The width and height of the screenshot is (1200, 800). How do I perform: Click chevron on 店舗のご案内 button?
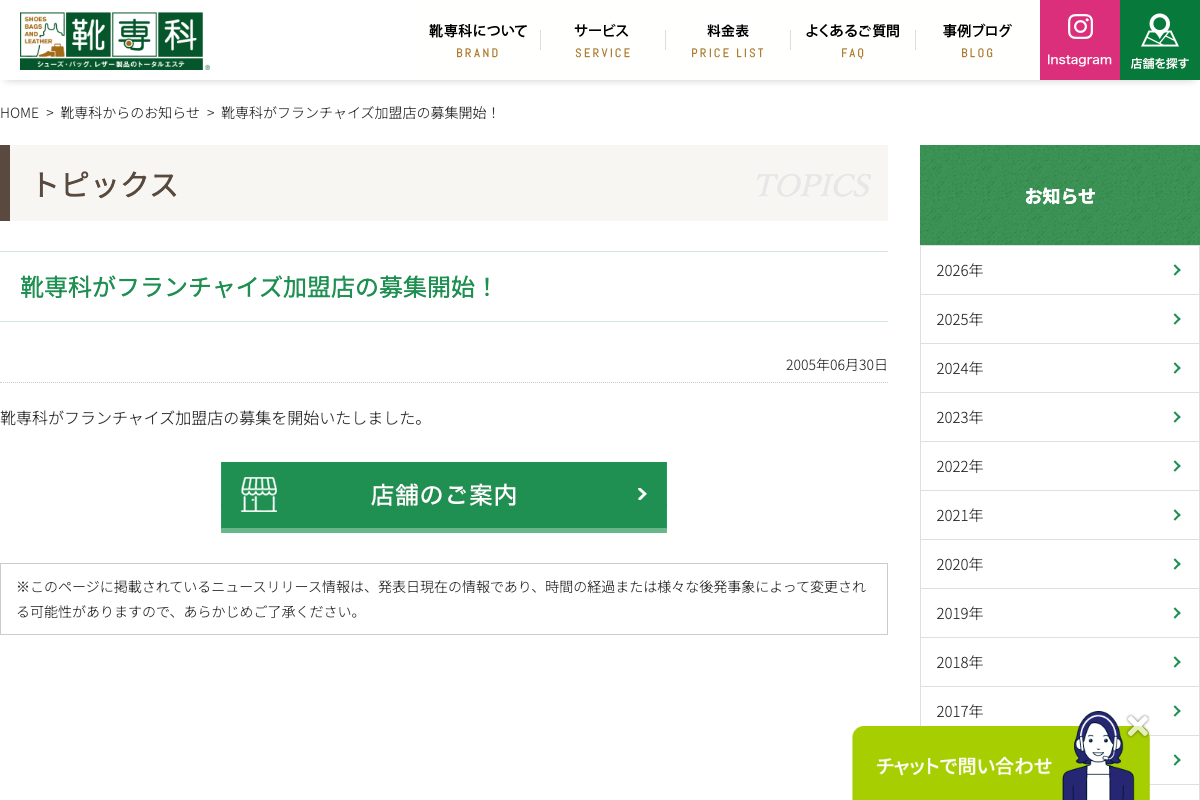pyautogui.click(x=642, y=494)
